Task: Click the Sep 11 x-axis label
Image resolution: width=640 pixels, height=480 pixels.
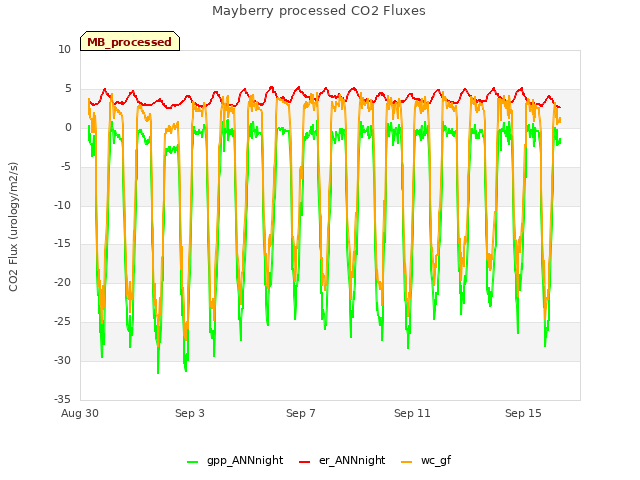Action: click(x=412, y=413)
